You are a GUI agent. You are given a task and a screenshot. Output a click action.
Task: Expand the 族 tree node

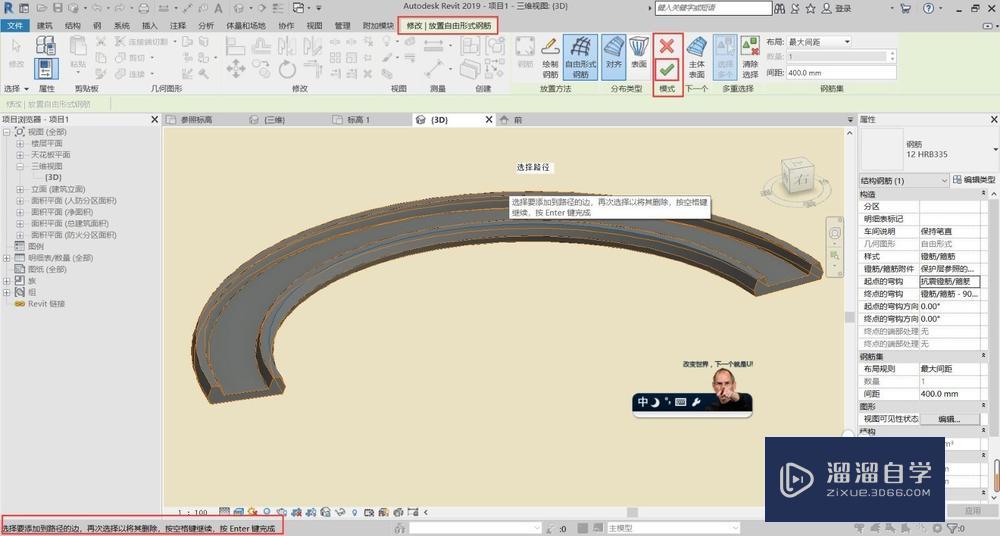tap(7, 281)
